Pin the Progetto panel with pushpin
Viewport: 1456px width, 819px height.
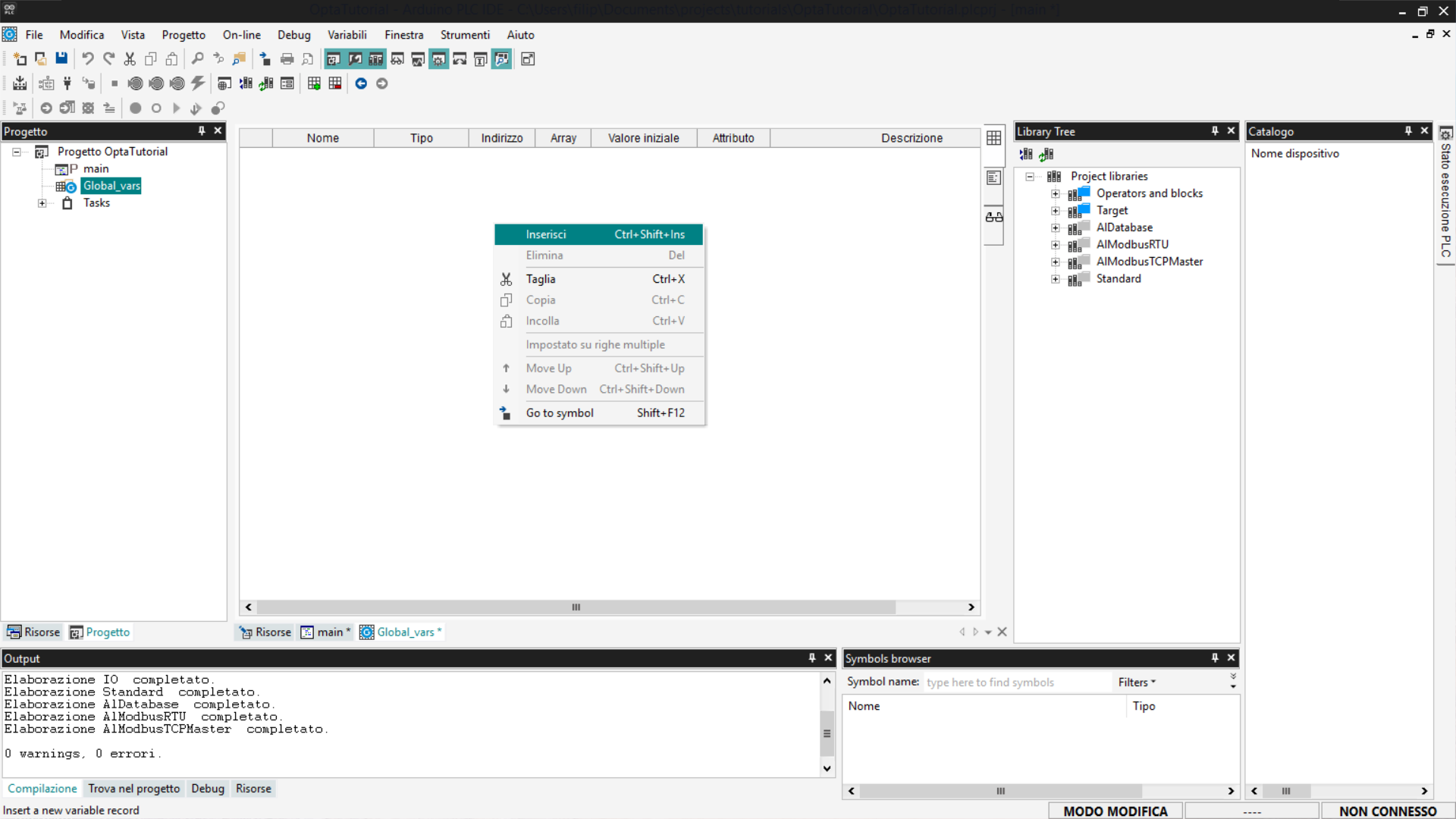tap(202, 131)
